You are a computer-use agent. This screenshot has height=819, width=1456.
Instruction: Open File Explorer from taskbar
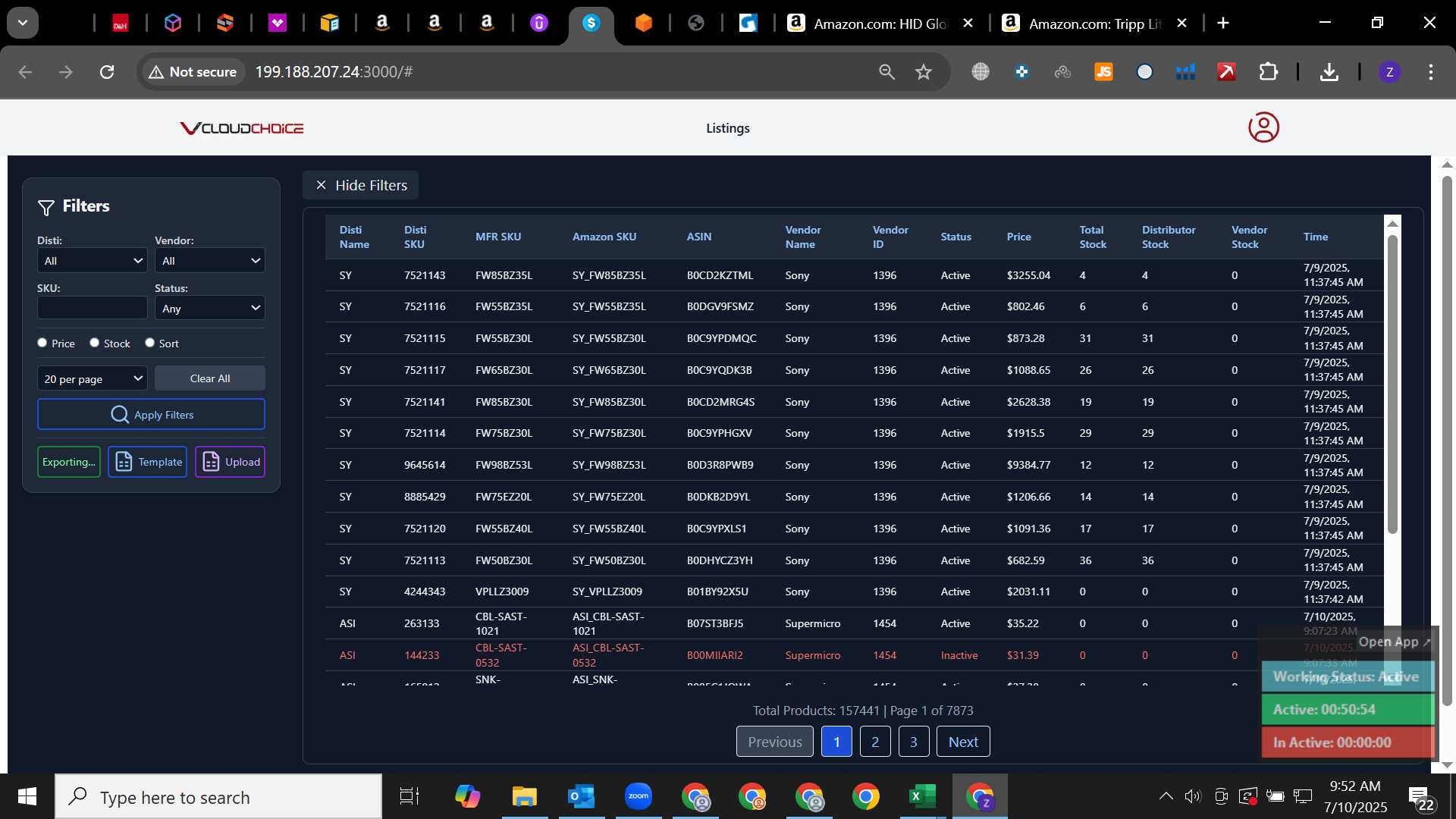click(x=524, y=796)
